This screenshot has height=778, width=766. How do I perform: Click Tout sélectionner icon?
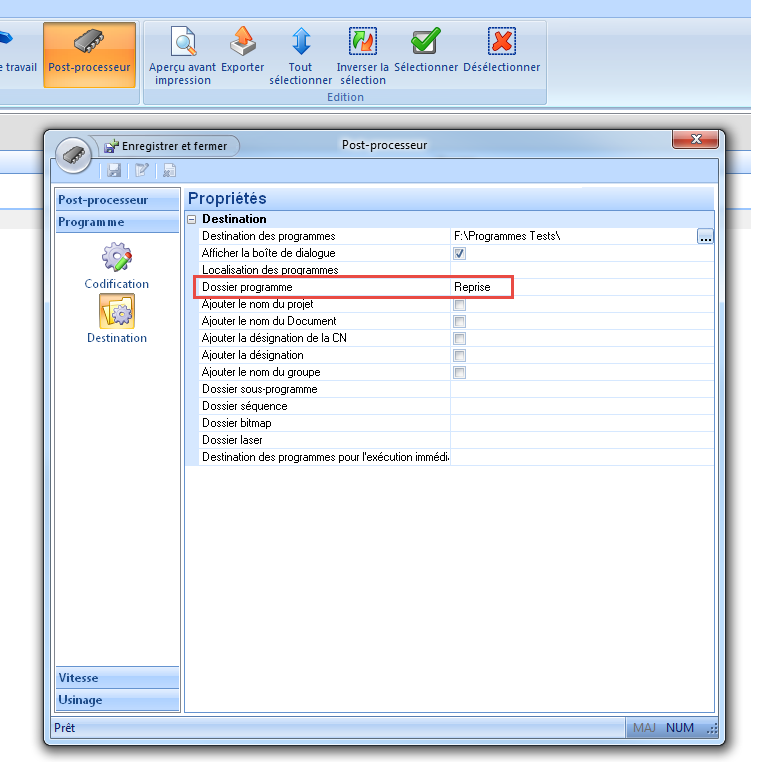coord(301,42)
